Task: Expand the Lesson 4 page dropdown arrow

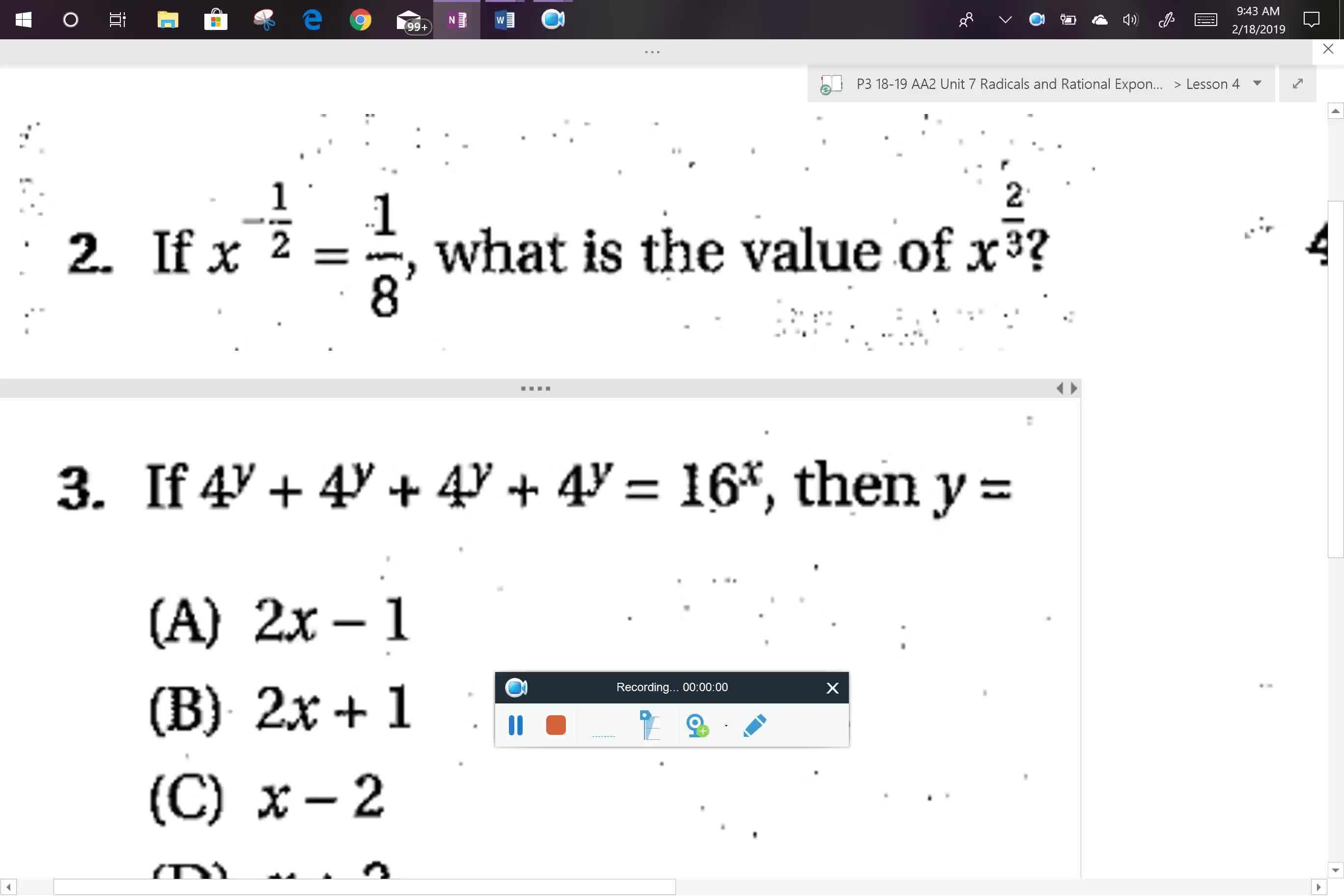Action: 1257,84
